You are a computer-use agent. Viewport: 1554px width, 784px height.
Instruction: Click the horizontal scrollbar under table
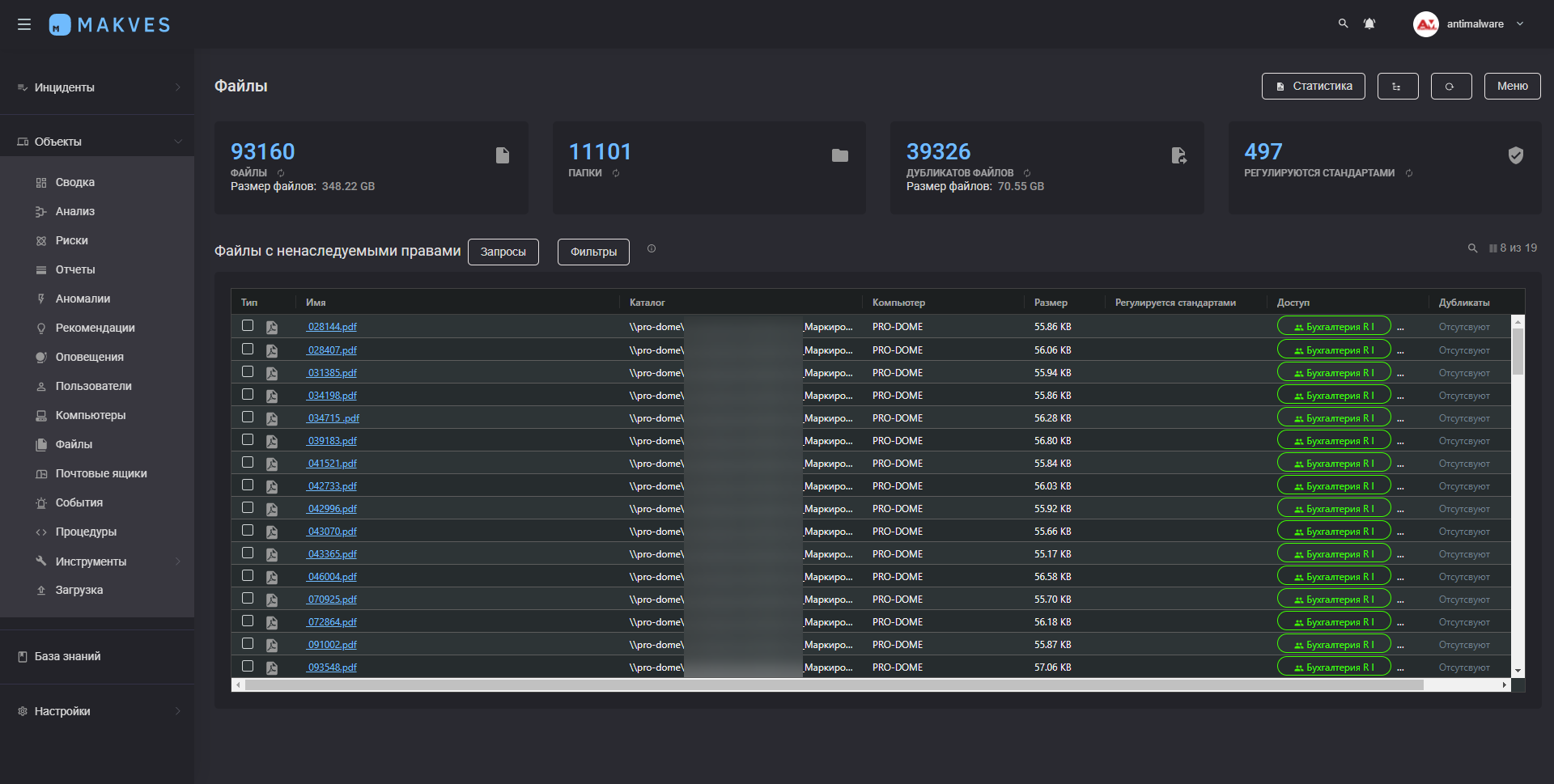pyautogui.click(x=834, y=685)
